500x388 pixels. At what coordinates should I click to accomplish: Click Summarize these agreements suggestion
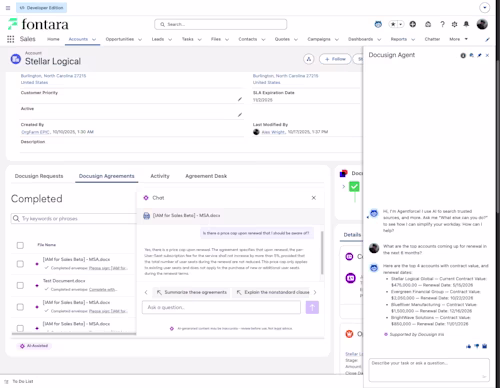[x=192, y=292]
